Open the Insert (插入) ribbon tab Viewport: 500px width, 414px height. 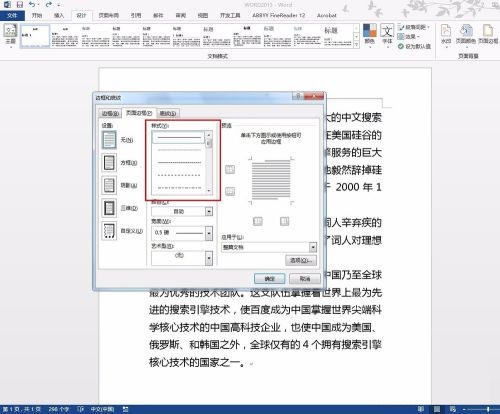(59, 15)
